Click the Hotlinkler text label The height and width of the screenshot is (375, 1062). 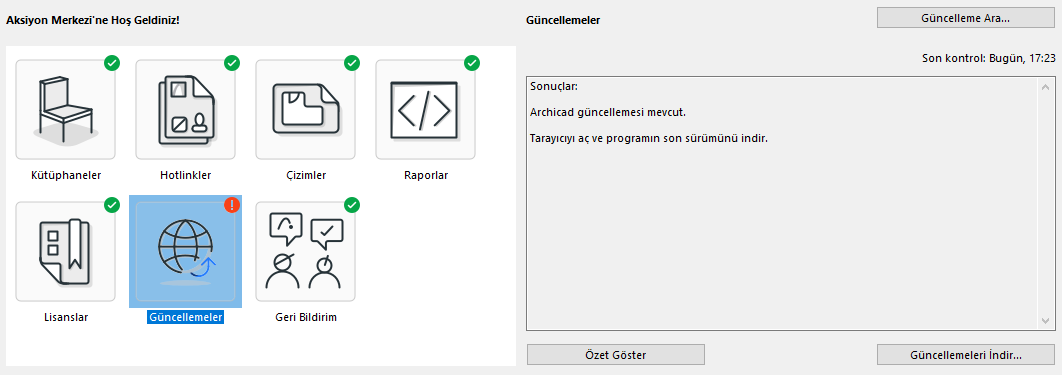pyautogui.click(x=186, y=175)
